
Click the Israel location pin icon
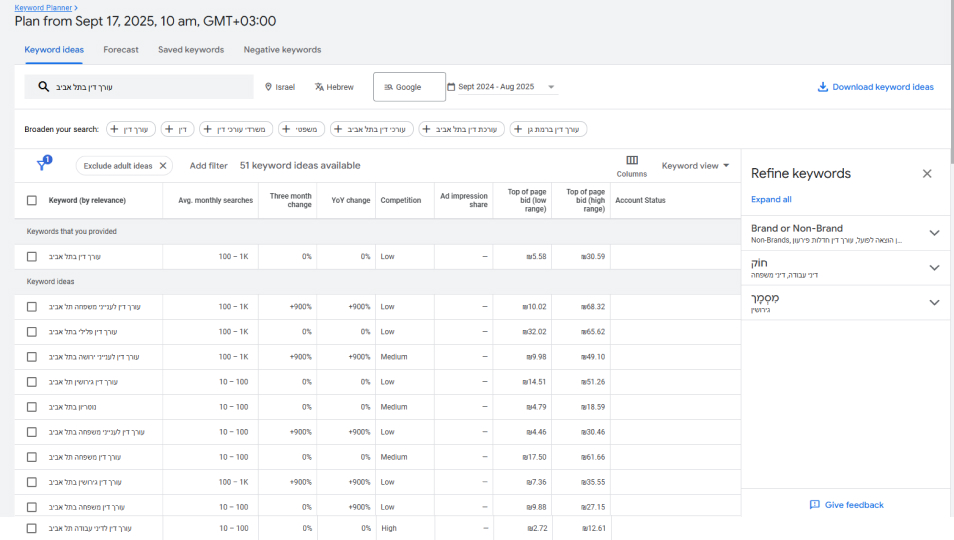click(268, 87)
